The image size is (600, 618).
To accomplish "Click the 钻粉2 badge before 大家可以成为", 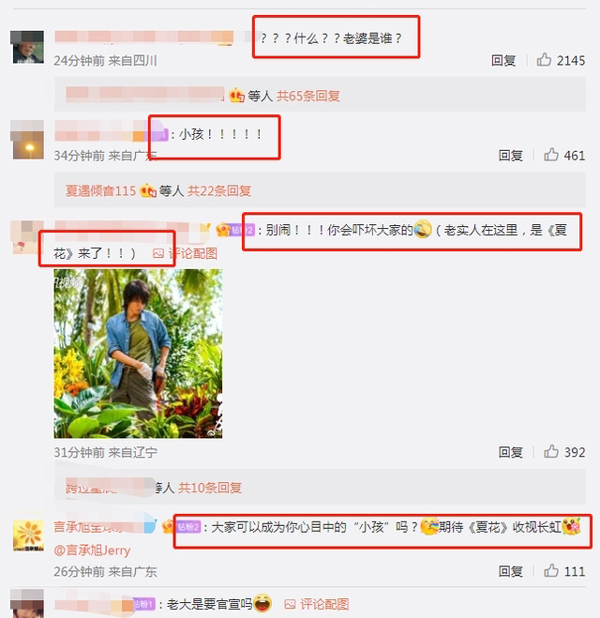I will point(189,527).
